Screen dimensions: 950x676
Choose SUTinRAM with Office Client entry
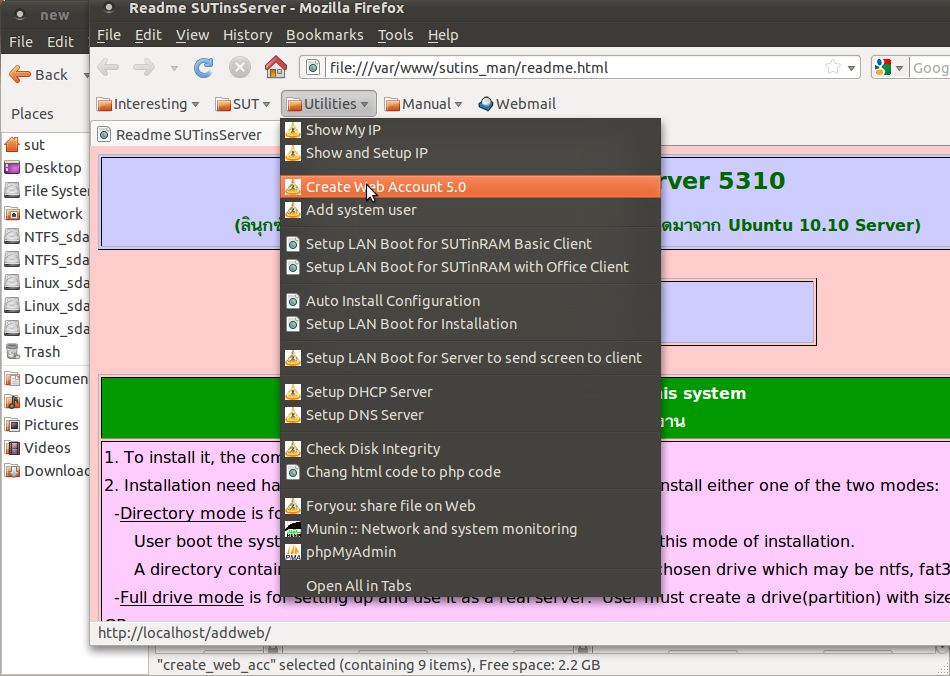(471, 267)
